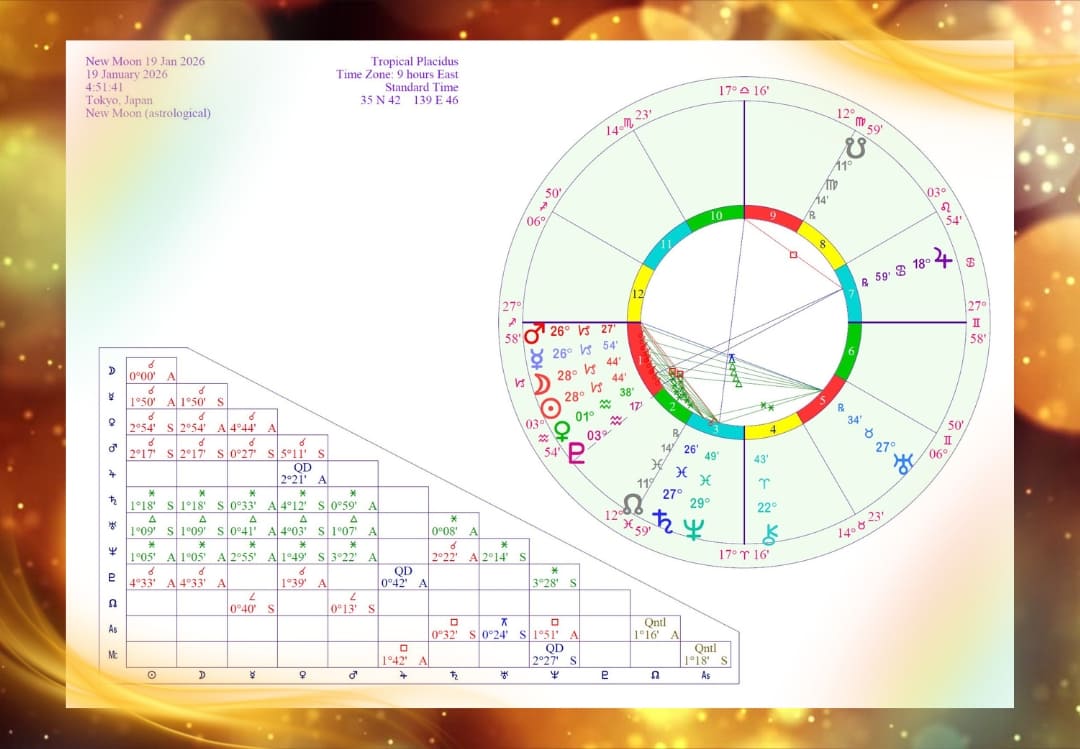
Task: Click the dark blue Saturn glyph
Action: point(662,517)
